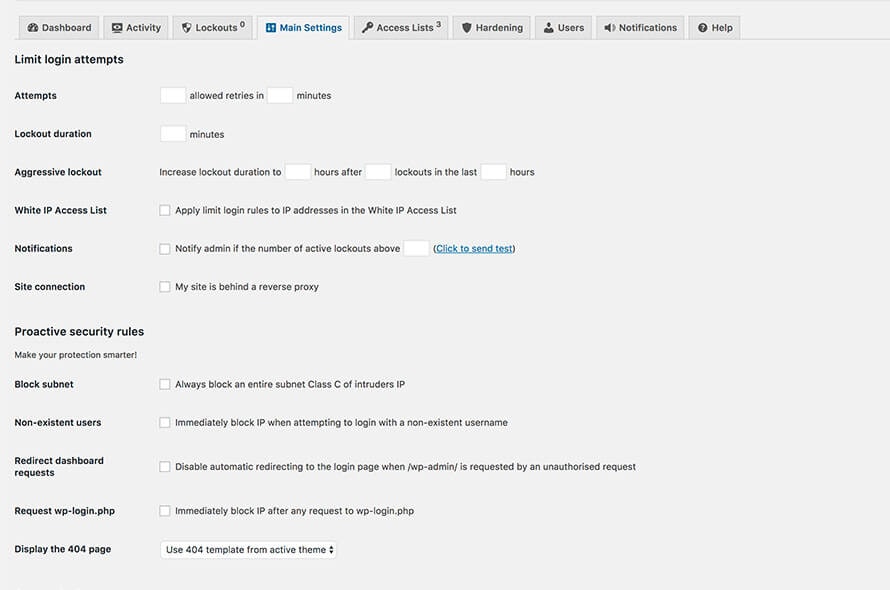Enable White IP Access List rules checkbox

[x=165, y=210]
